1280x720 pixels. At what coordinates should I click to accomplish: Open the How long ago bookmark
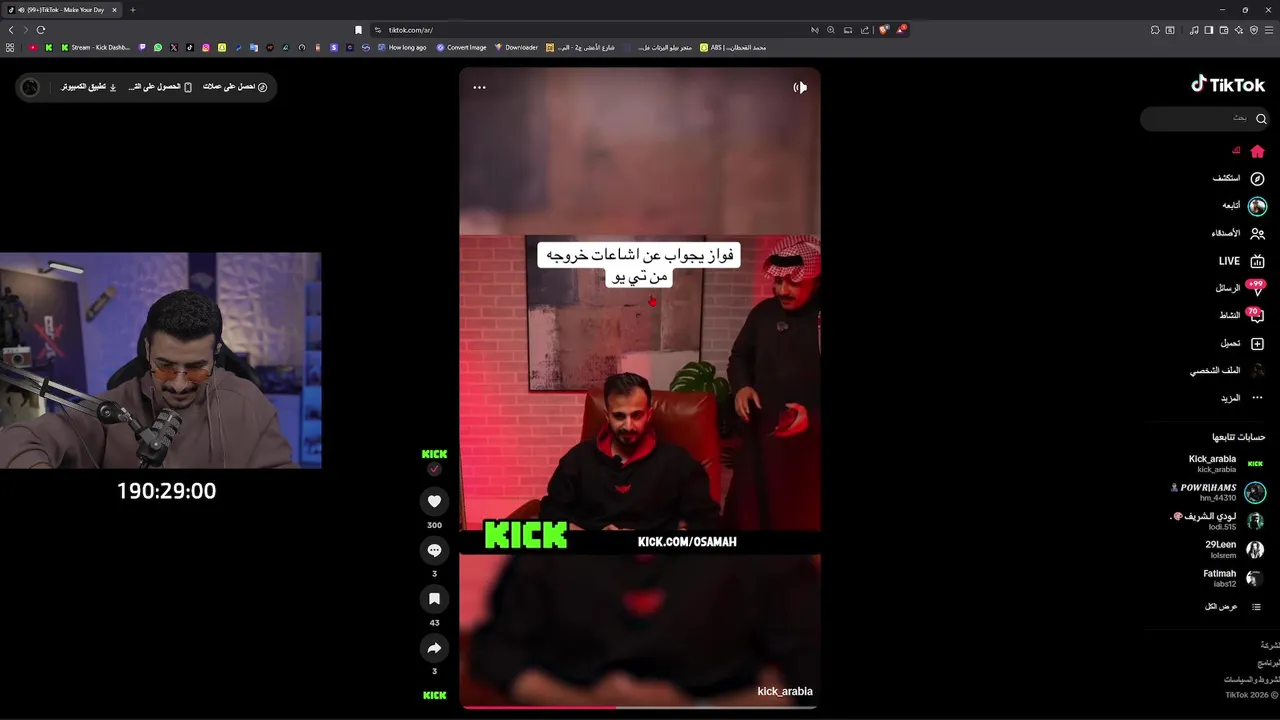(x=401, y=47)
